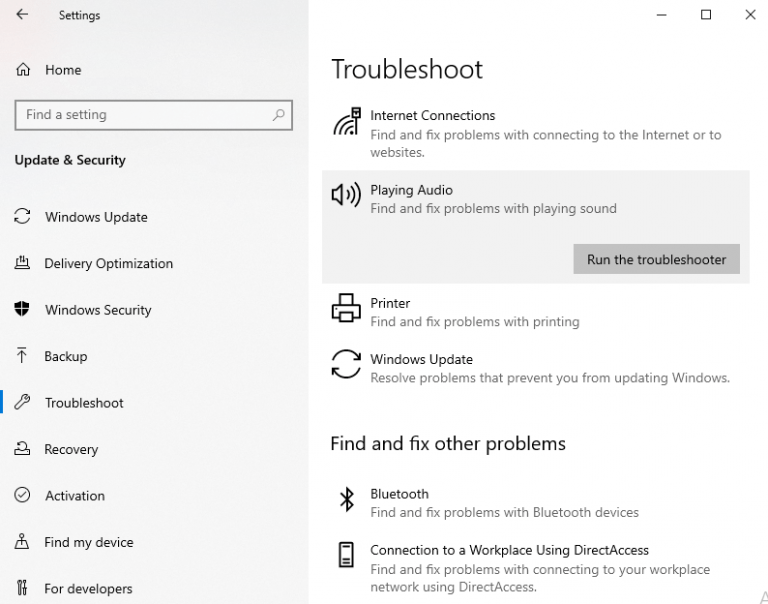The height and width of the screenshot is (604, 768).
Task: Select the Bluetooth troubleshooter entry
Action: [x=399, y=494]
